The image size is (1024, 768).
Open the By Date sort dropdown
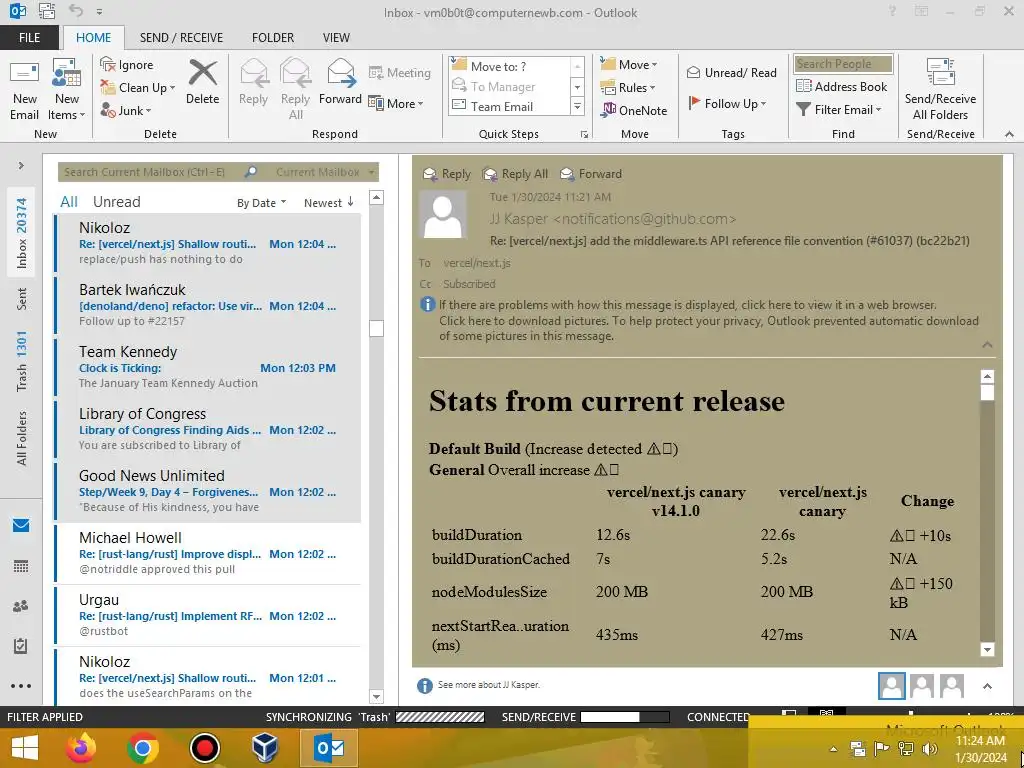click(x=261, y=203)
